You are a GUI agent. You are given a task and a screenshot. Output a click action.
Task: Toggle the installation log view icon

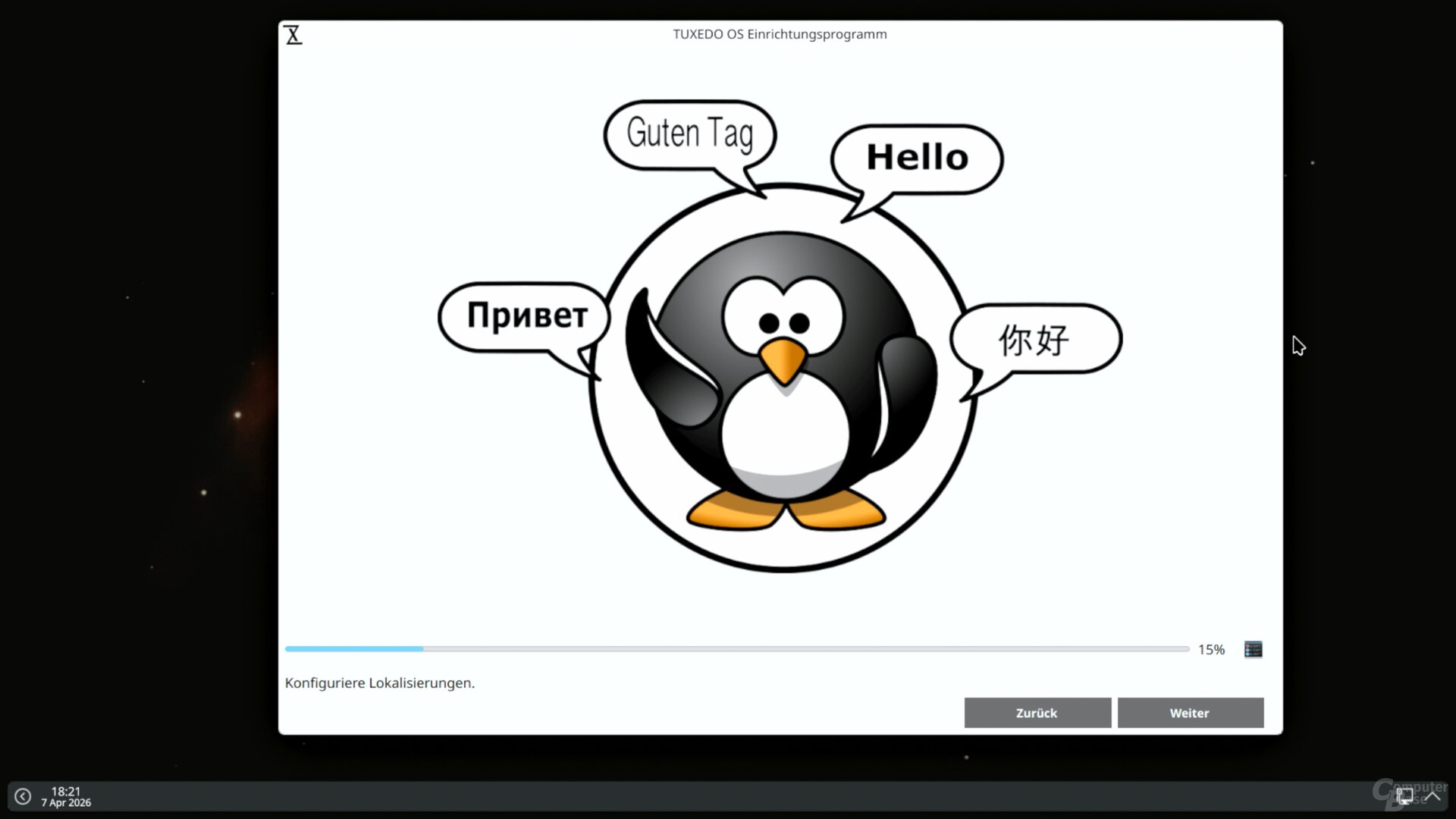(1254, 649)
